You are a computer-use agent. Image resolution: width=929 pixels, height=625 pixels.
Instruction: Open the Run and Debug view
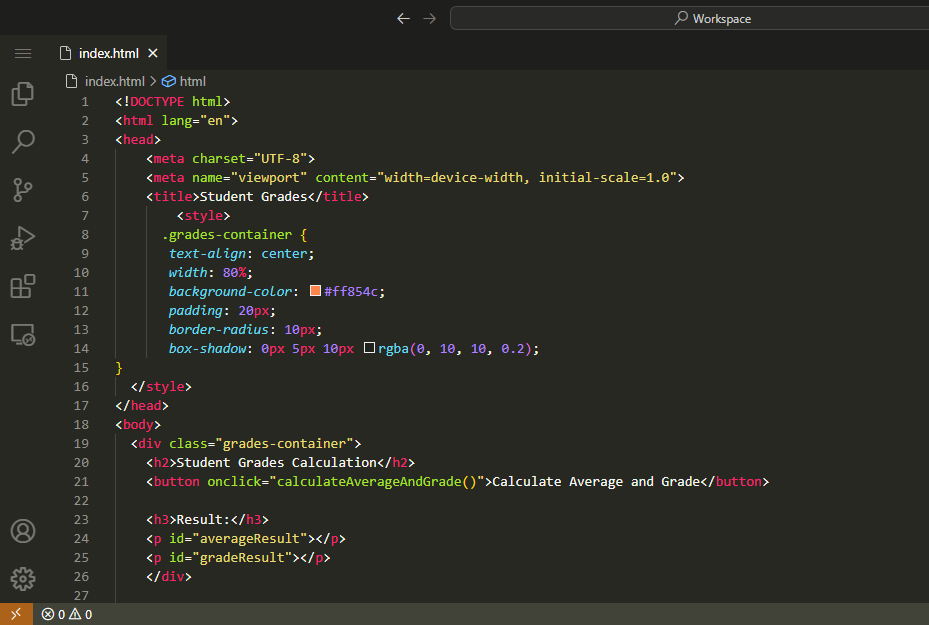click(x=23, y=238)
